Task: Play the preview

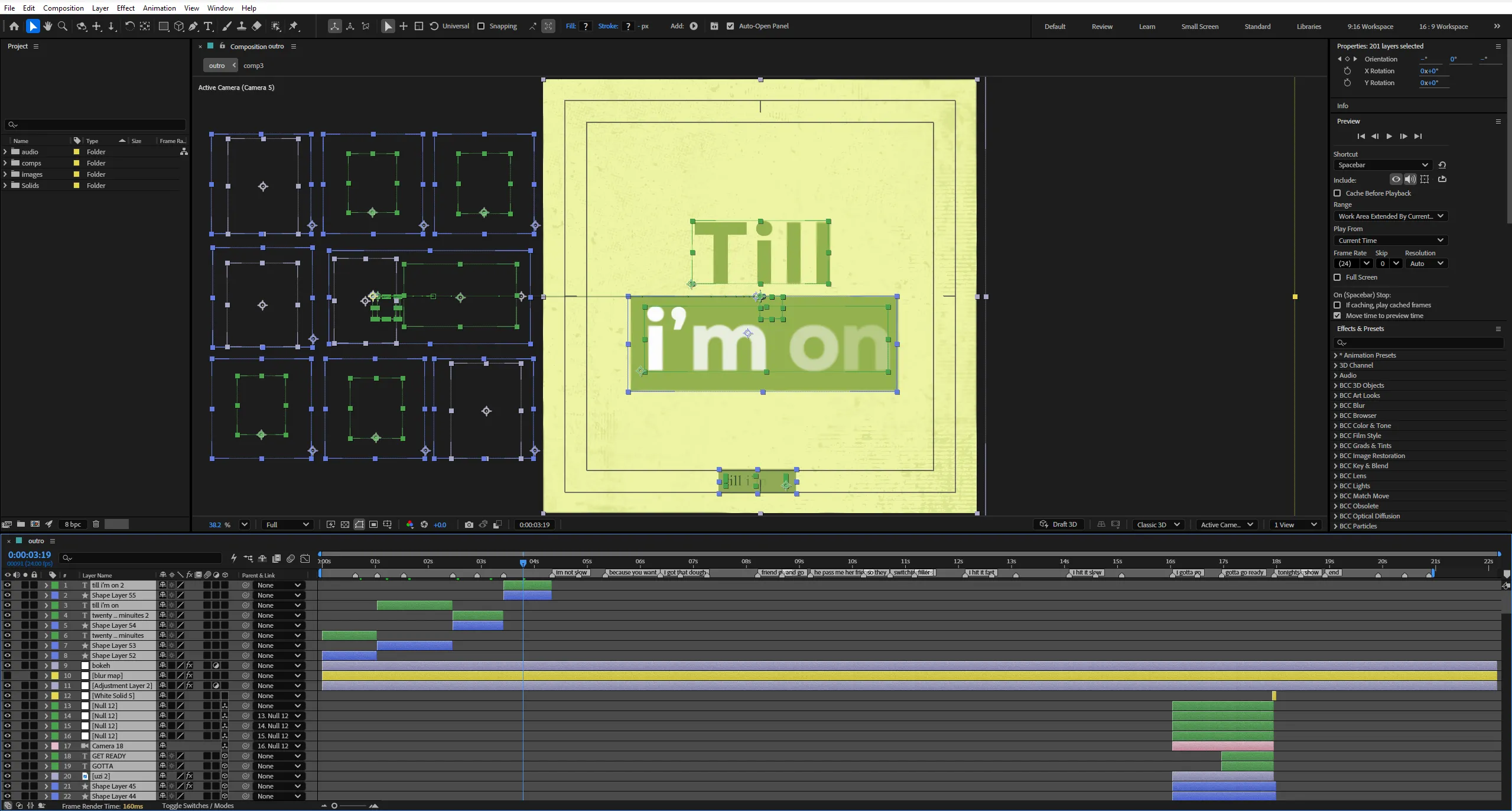Action: pos(1389,137)
